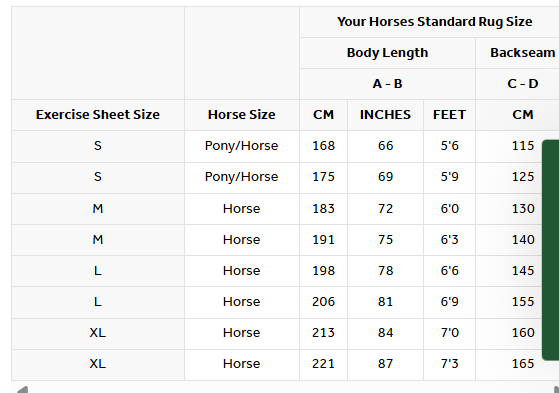This screenshot has height=393, width=559.
Task: Select the first XL size cell
Action: point(98,333)
